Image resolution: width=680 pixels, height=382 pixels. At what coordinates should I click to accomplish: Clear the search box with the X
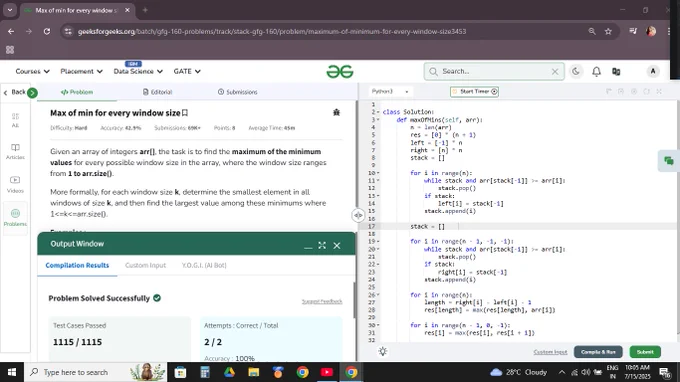tap(555, 72)
